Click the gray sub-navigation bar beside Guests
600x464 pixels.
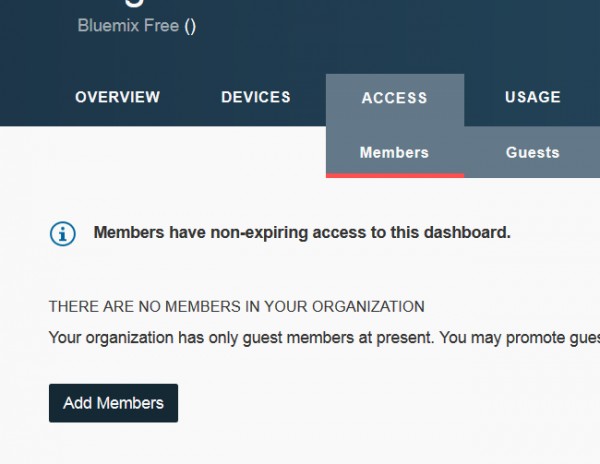[582, 153]
